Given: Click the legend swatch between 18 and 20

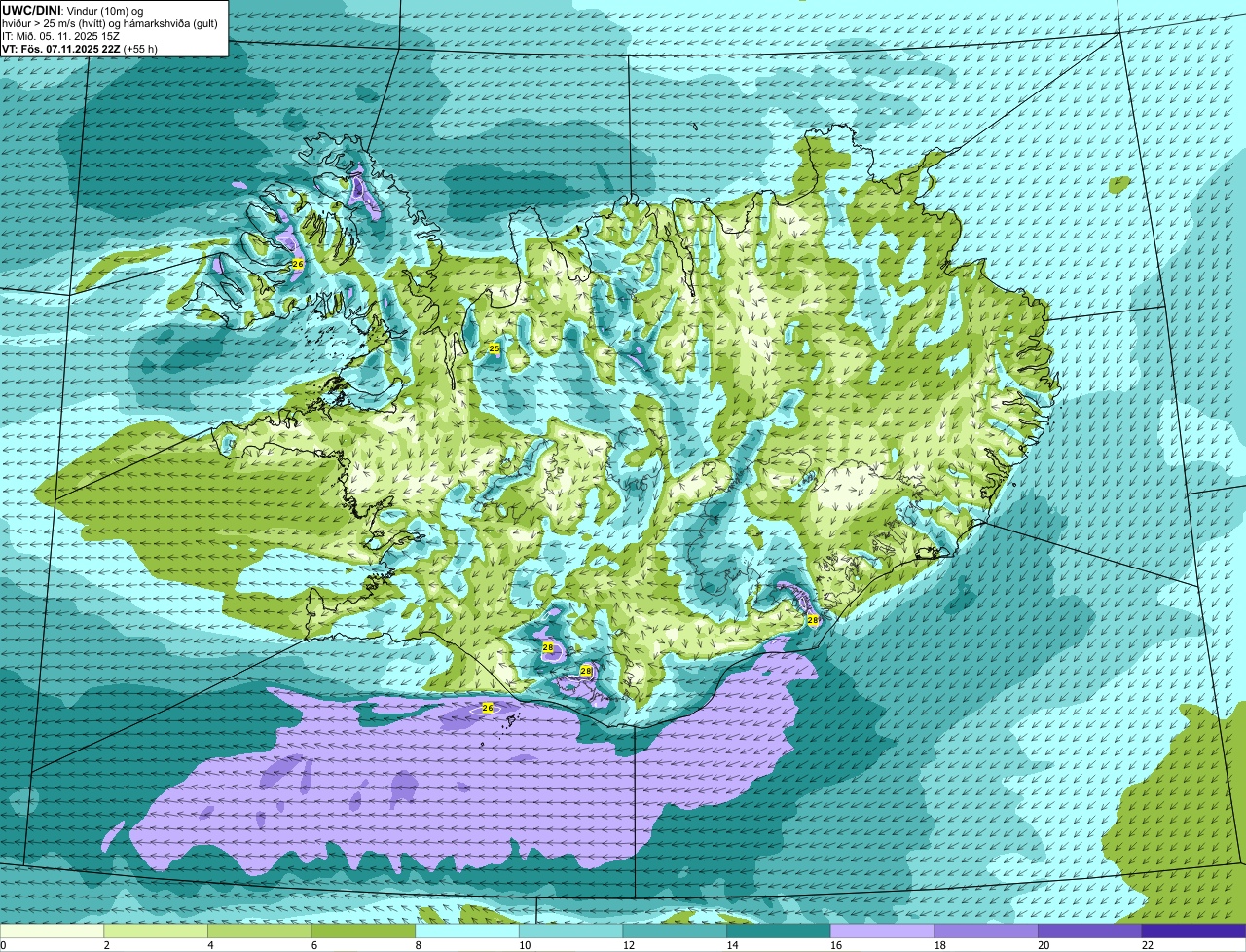Looking at the screenshot, I should 986,932.
